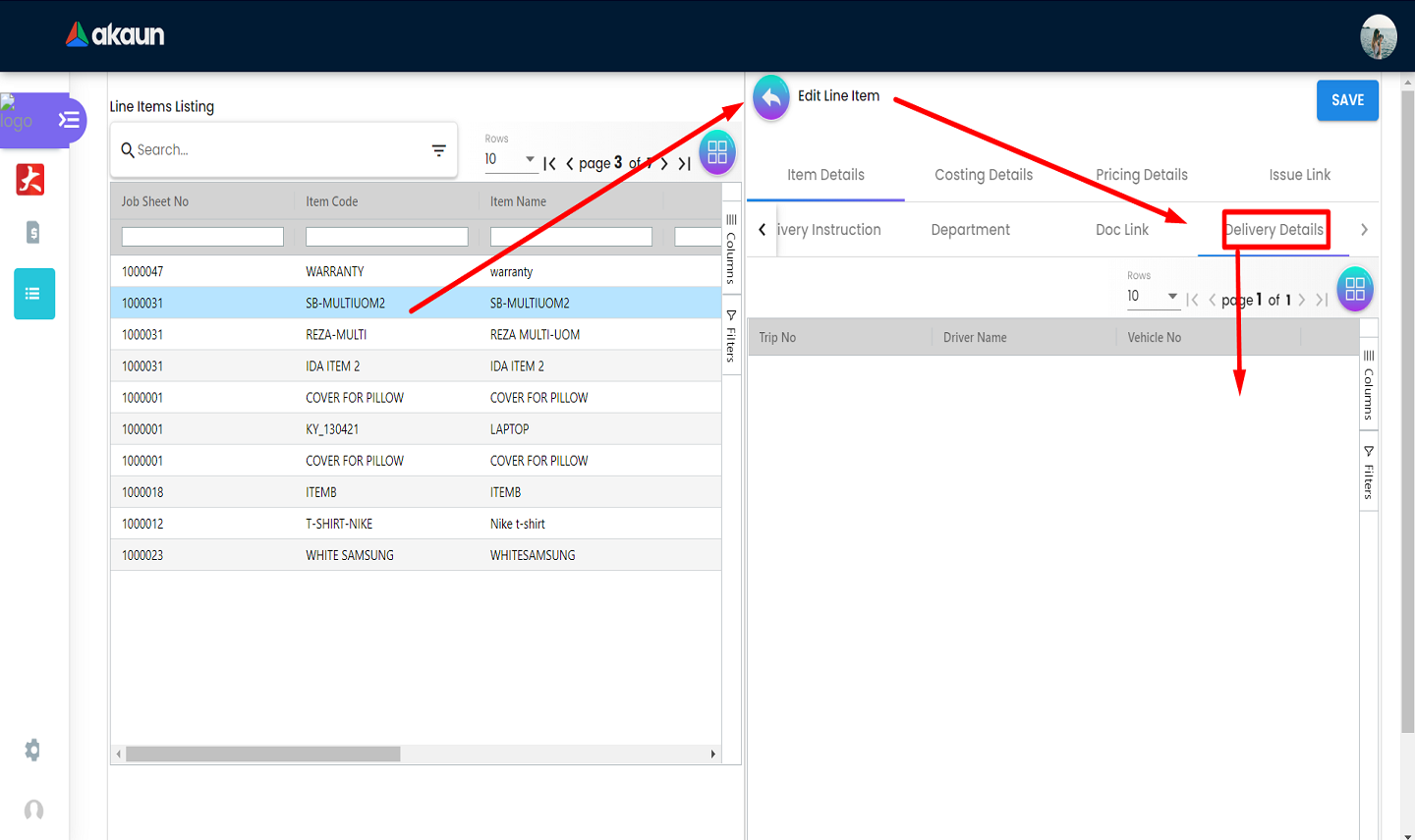
Task: Click the back arrow beside Edit Line Item
Action: click(771, 98)
